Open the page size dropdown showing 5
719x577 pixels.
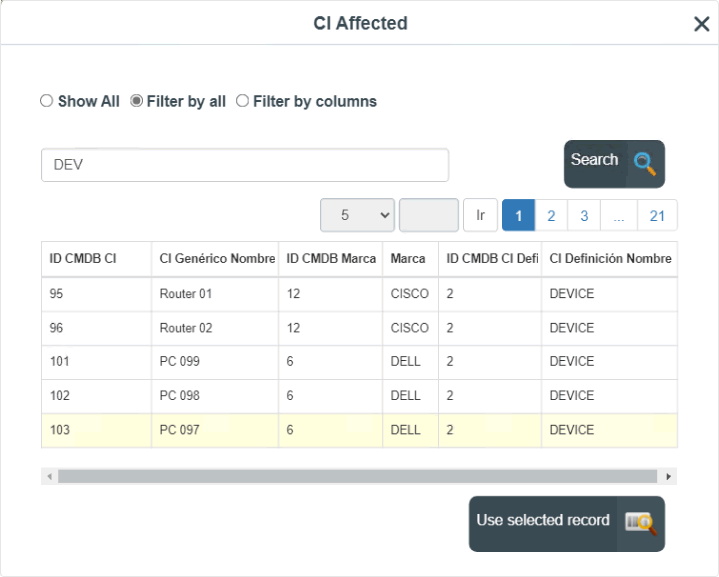coord(357,215)
